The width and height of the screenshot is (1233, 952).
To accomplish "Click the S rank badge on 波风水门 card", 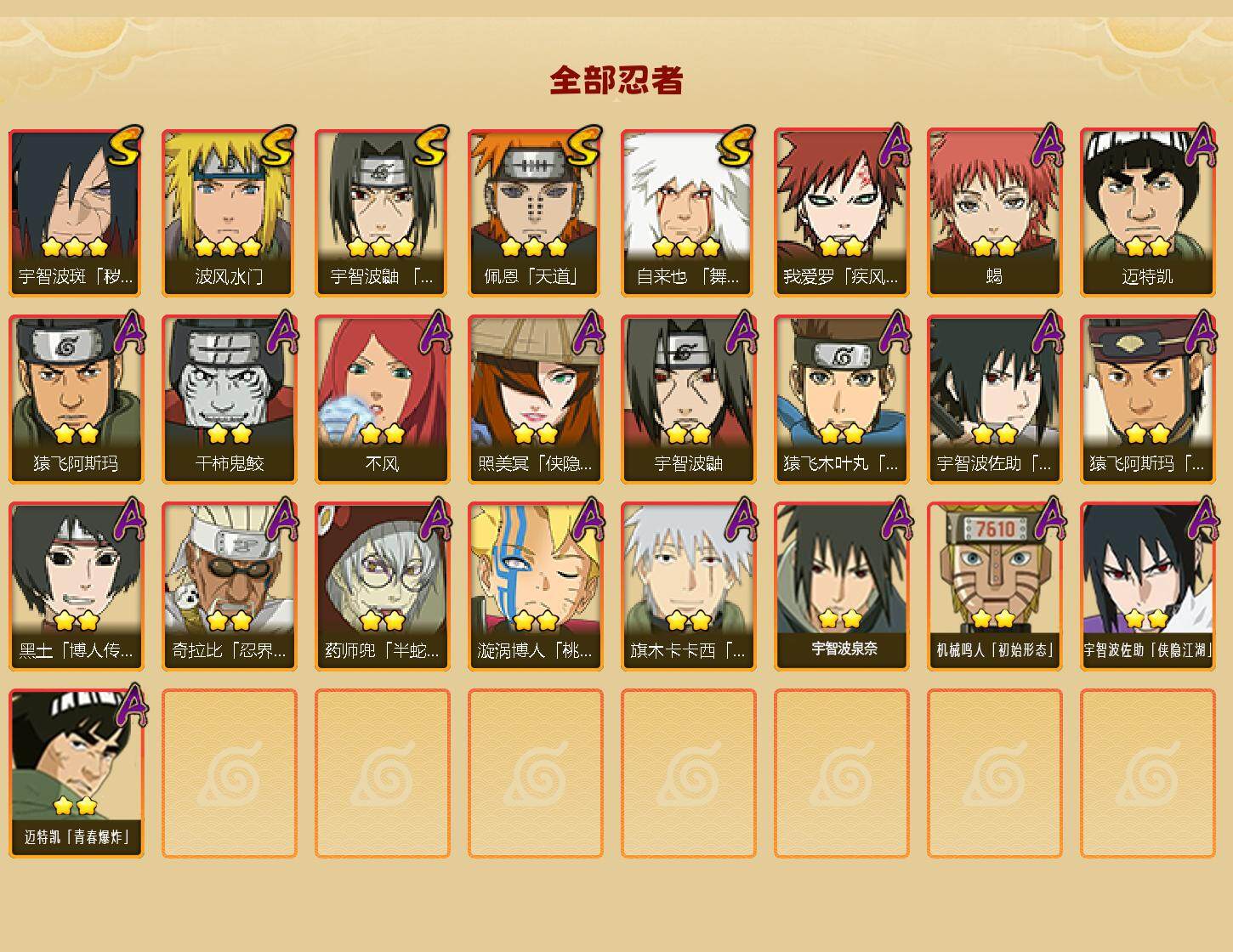I will (277, 146).
